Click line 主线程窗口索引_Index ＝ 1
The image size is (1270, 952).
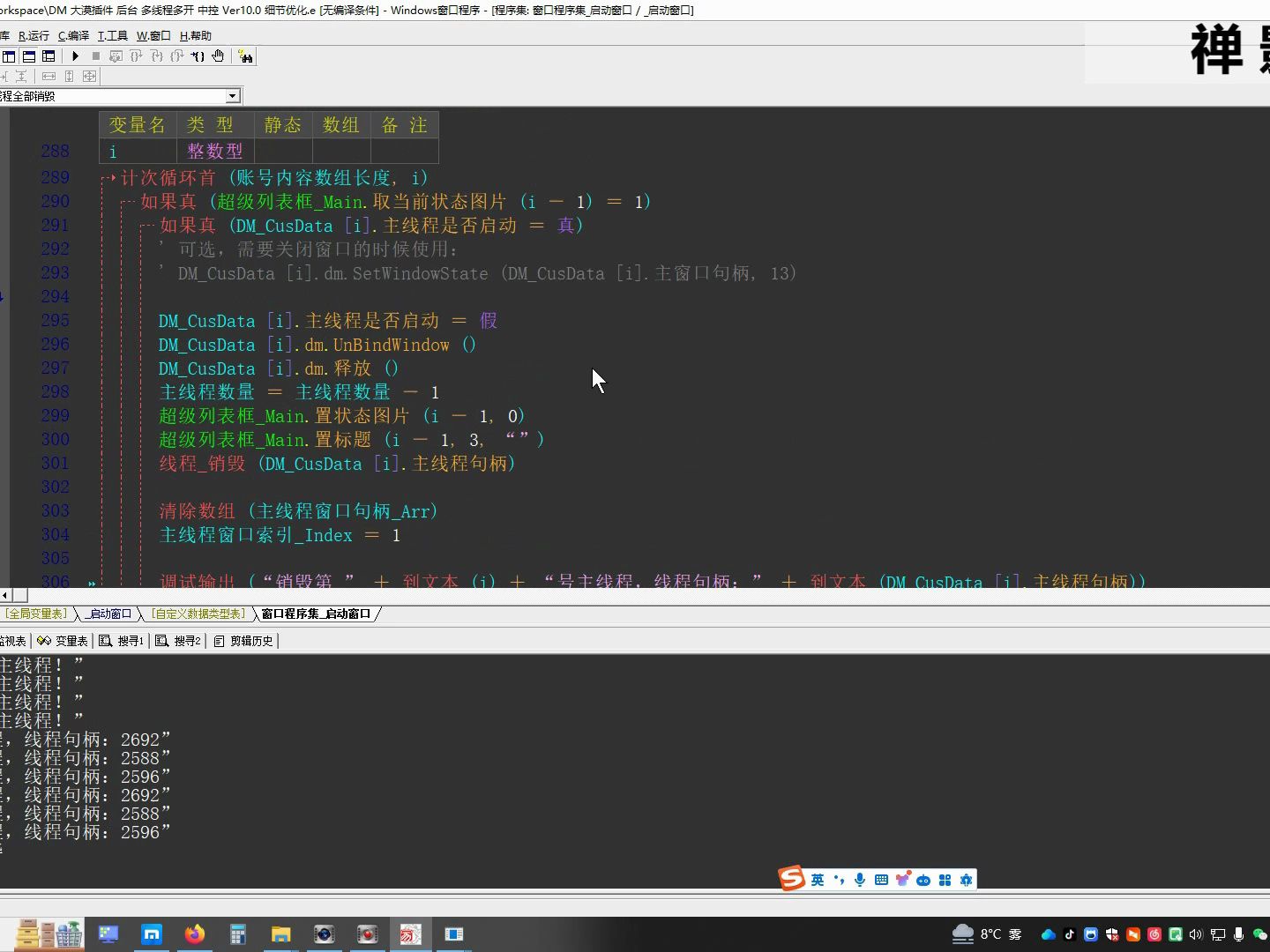[x=280, y=534]
